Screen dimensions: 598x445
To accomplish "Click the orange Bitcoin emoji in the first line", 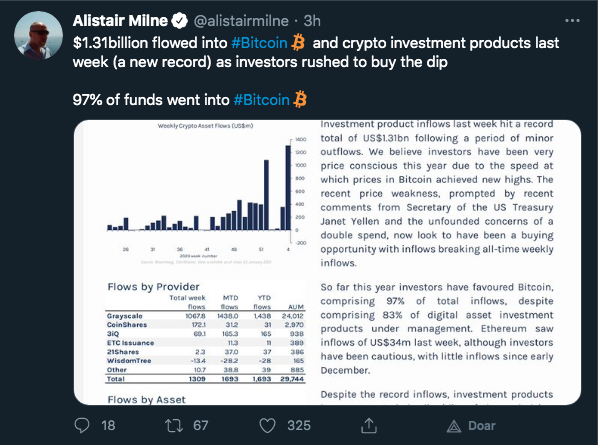I will tap(298, 42).
